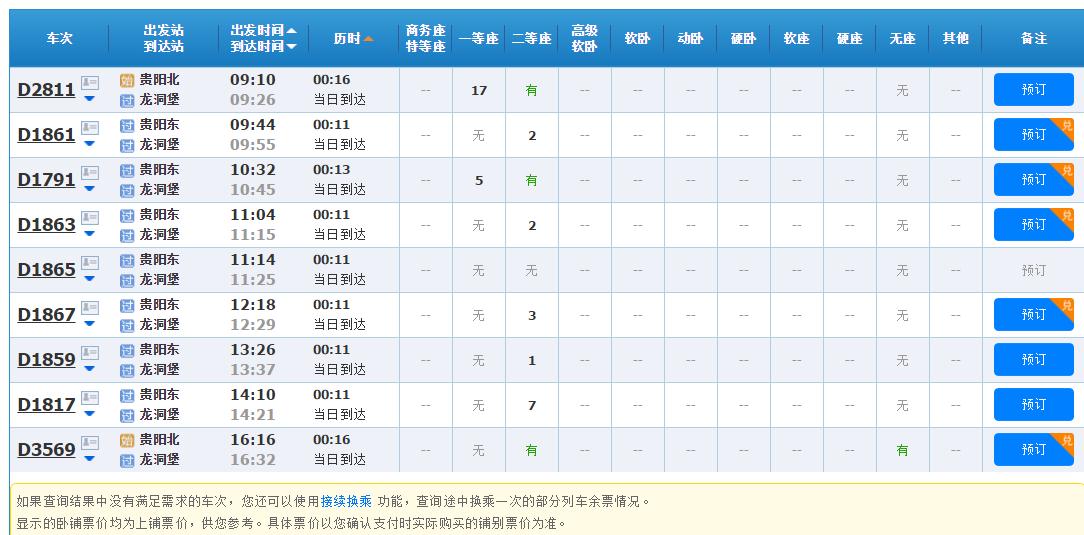Image resolution: width=1084 pixels, height=535 pixels.
Task: Click the 一等座 column header
Action: tap(478, 39)
